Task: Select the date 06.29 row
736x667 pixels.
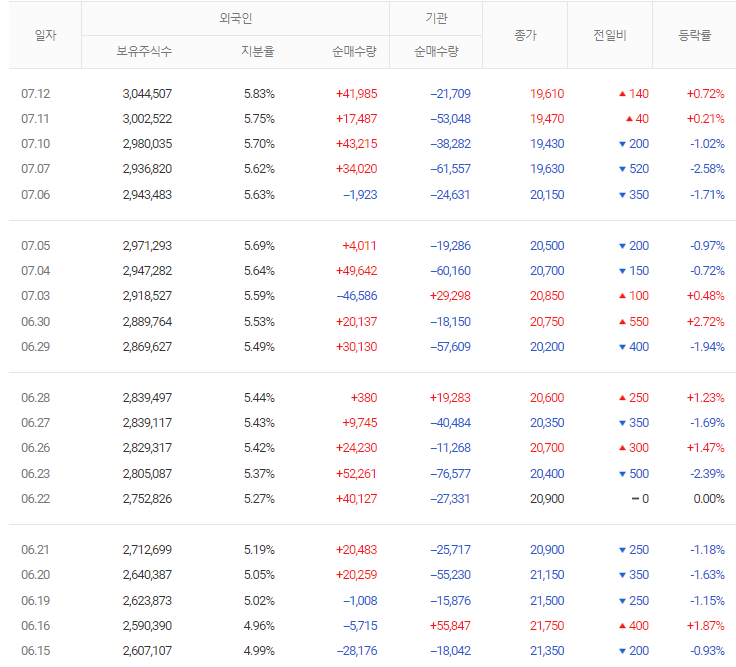Action: pyautogui.click(x=36, y=347)
